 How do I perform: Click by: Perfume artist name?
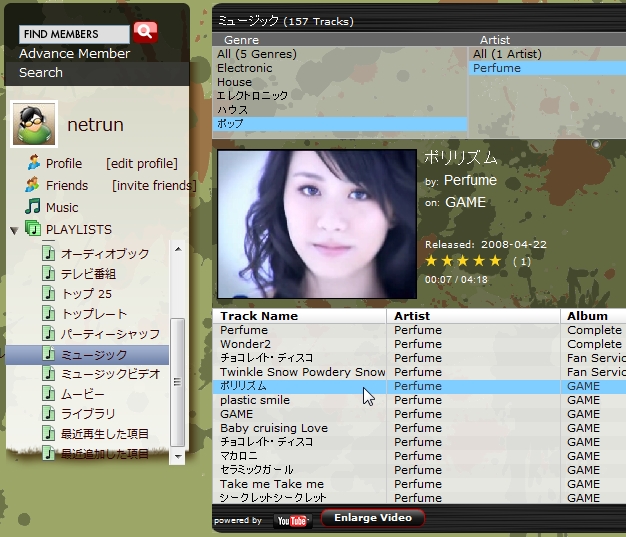click(x=470, y=180)
